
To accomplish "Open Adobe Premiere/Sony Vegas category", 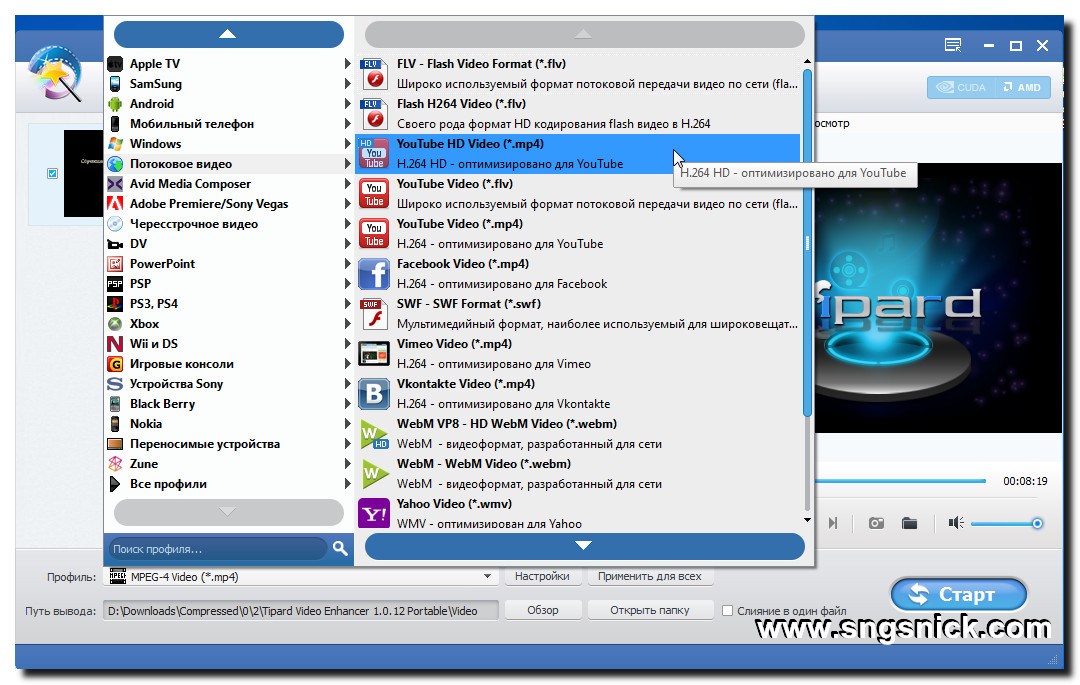I will [227, 204].
